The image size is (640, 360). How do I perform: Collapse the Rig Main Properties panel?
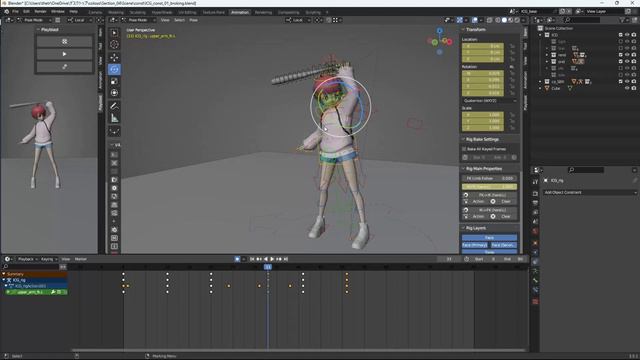tap(463, 169)
